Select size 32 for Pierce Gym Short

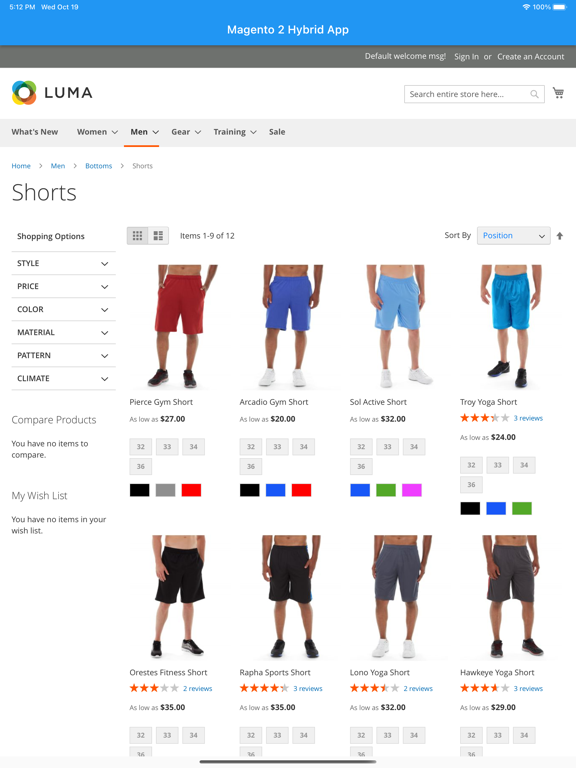(141, 447)
